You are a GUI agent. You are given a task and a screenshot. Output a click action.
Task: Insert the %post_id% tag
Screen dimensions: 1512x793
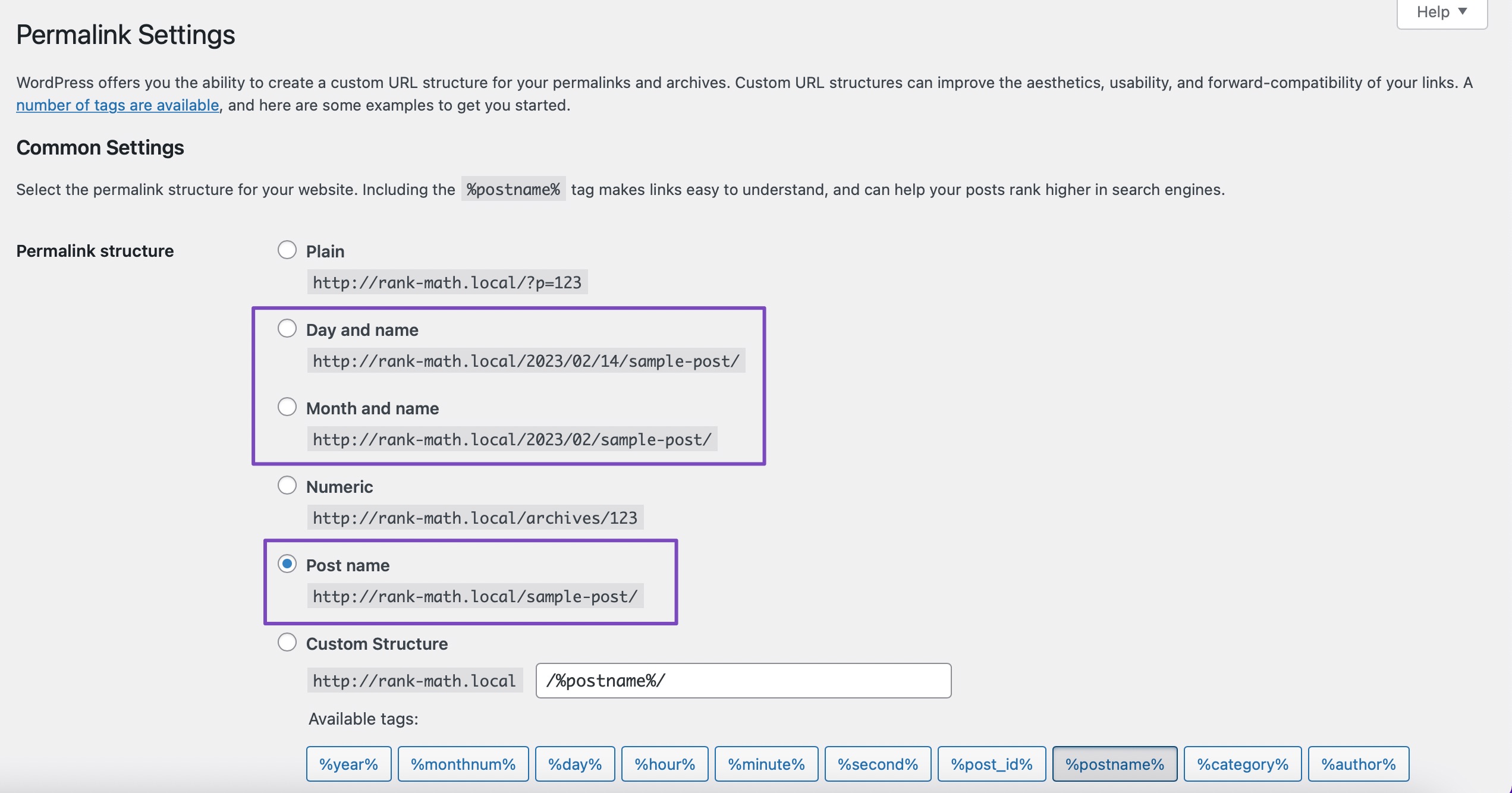992,764
